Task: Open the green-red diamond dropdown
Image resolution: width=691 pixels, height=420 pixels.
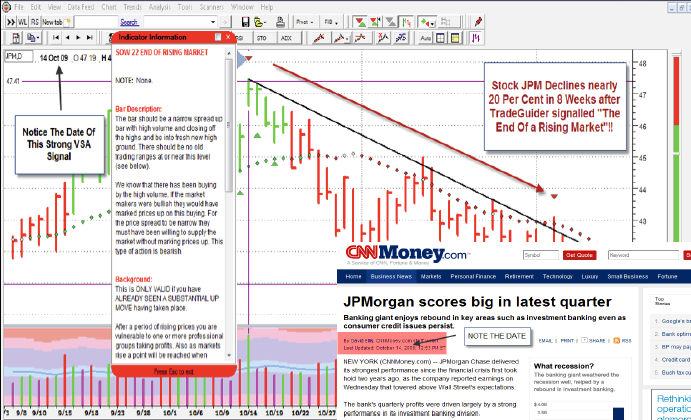Action: point(427,22)
